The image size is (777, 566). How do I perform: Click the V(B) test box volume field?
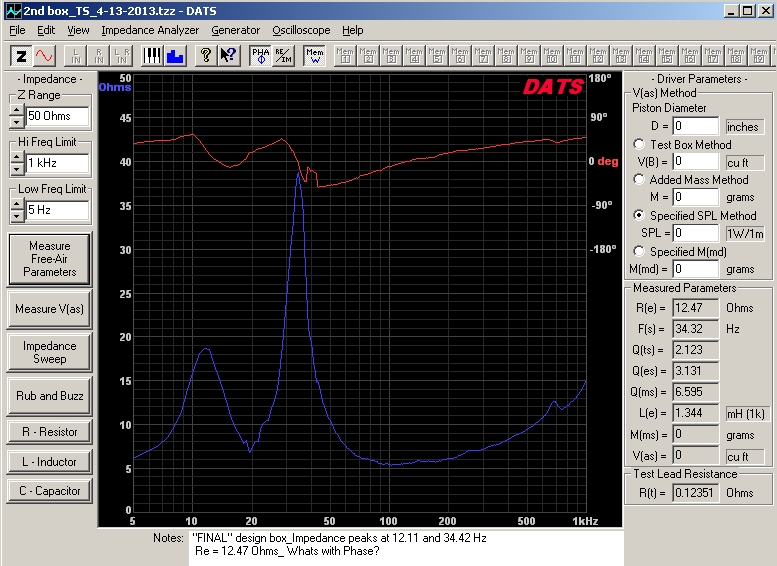point(696,162)
